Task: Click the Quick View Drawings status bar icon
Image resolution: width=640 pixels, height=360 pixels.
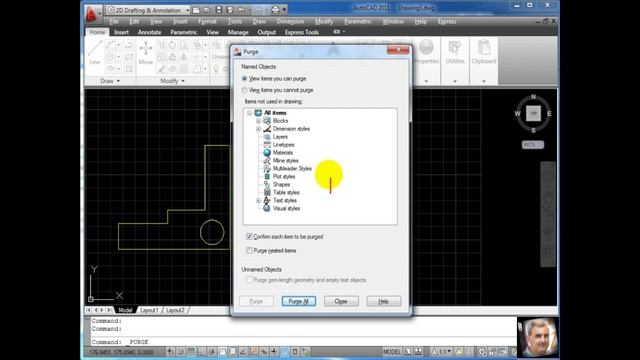Action: [x=418, y=351]
